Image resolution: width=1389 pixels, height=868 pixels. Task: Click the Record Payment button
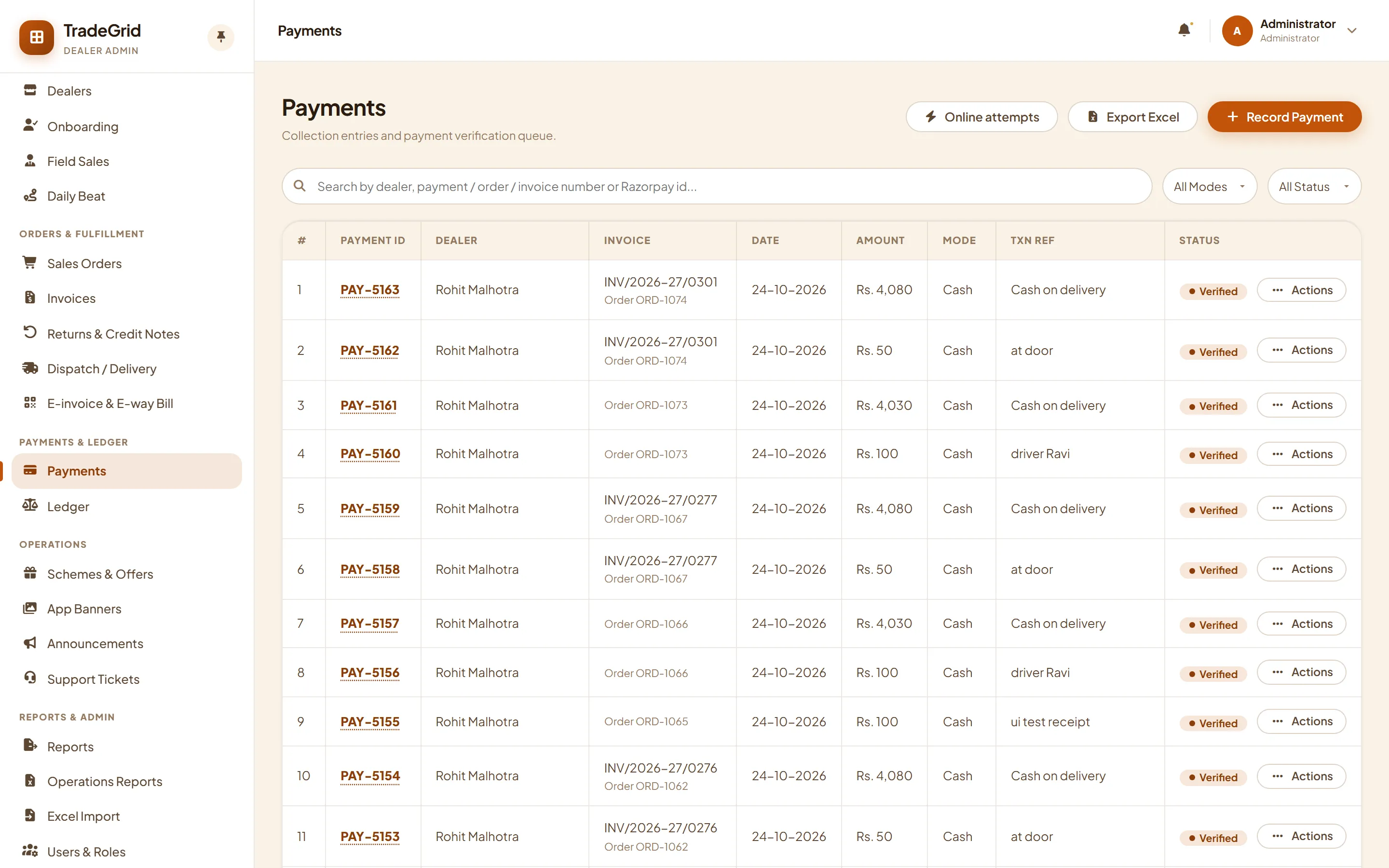pyautogui.click(x=1284, y=117)
